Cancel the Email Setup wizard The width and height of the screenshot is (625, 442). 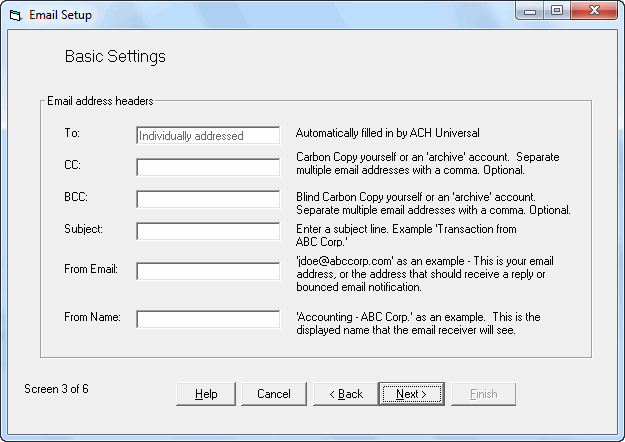click(274, 394)
